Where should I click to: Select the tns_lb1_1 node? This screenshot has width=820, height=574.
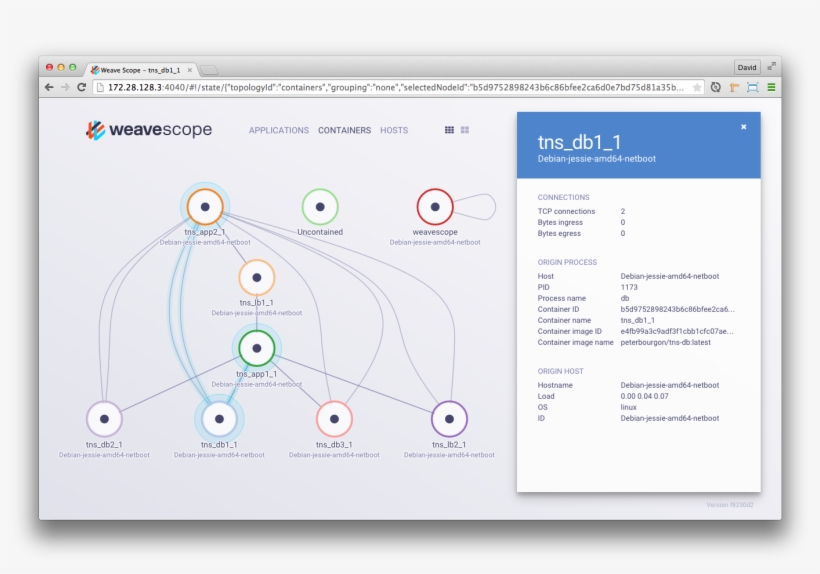click(x=257, y=277)
